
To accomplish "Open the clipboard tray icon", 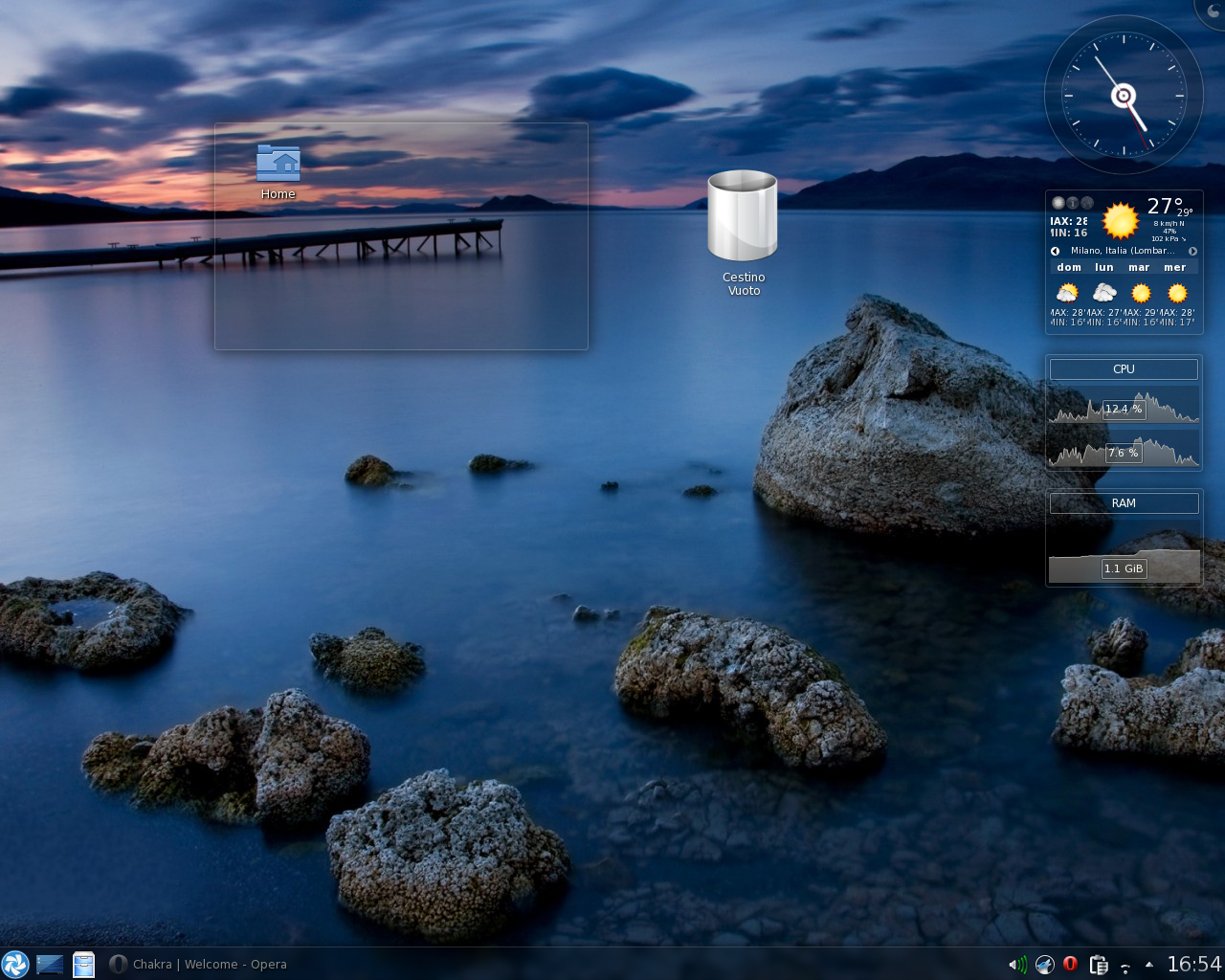I will 1099,965.
